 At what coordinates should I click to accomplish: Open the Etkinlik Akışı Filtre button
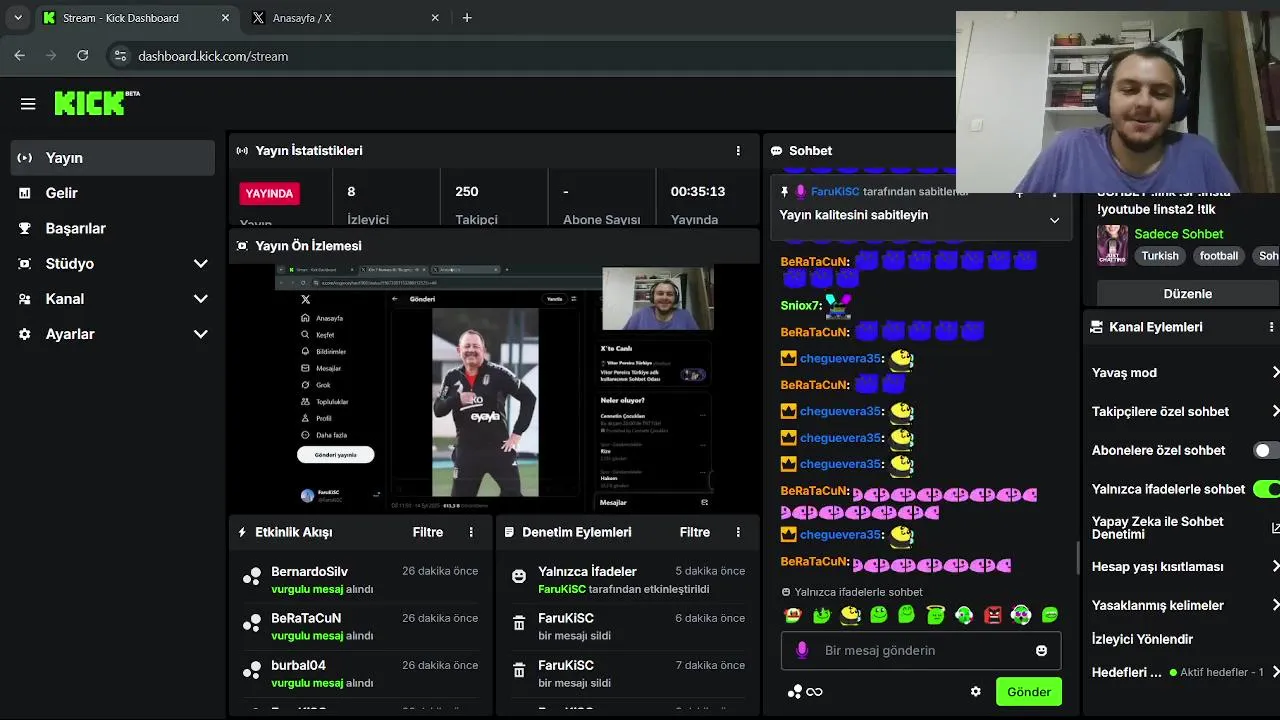(428, 533)
